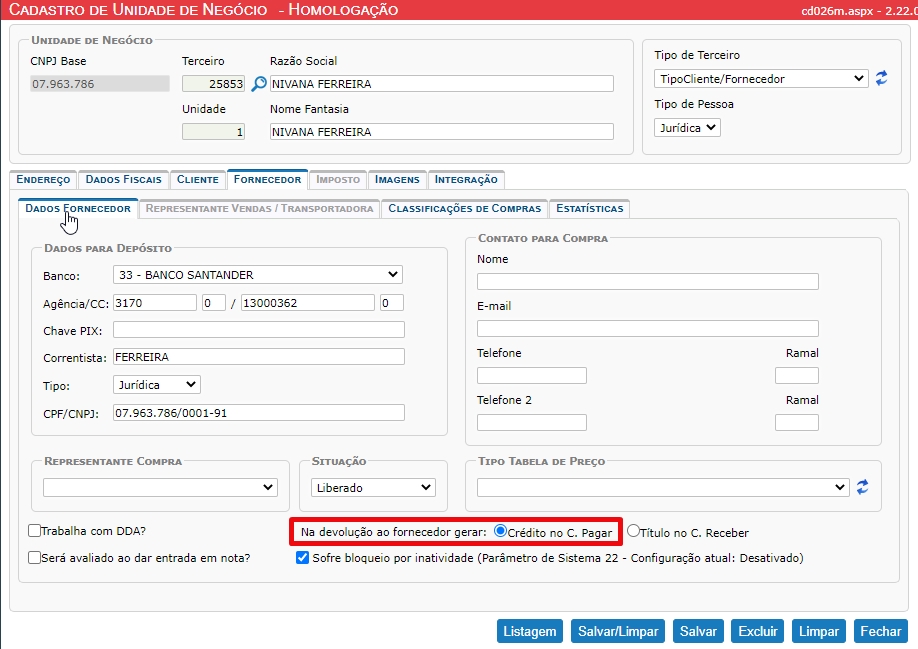
Task: Click the disabled Imposto tab
Action: (338, 180)
